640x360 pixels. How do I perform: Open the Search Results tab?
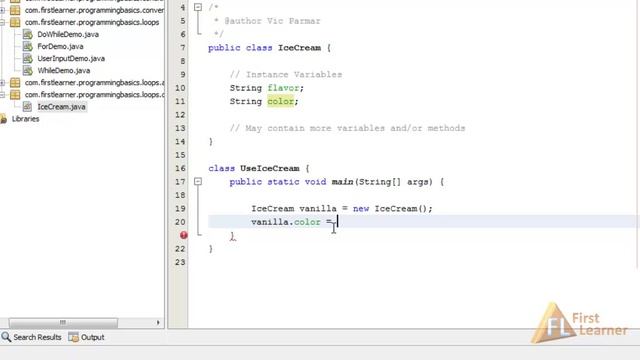(x=37, y=337)
